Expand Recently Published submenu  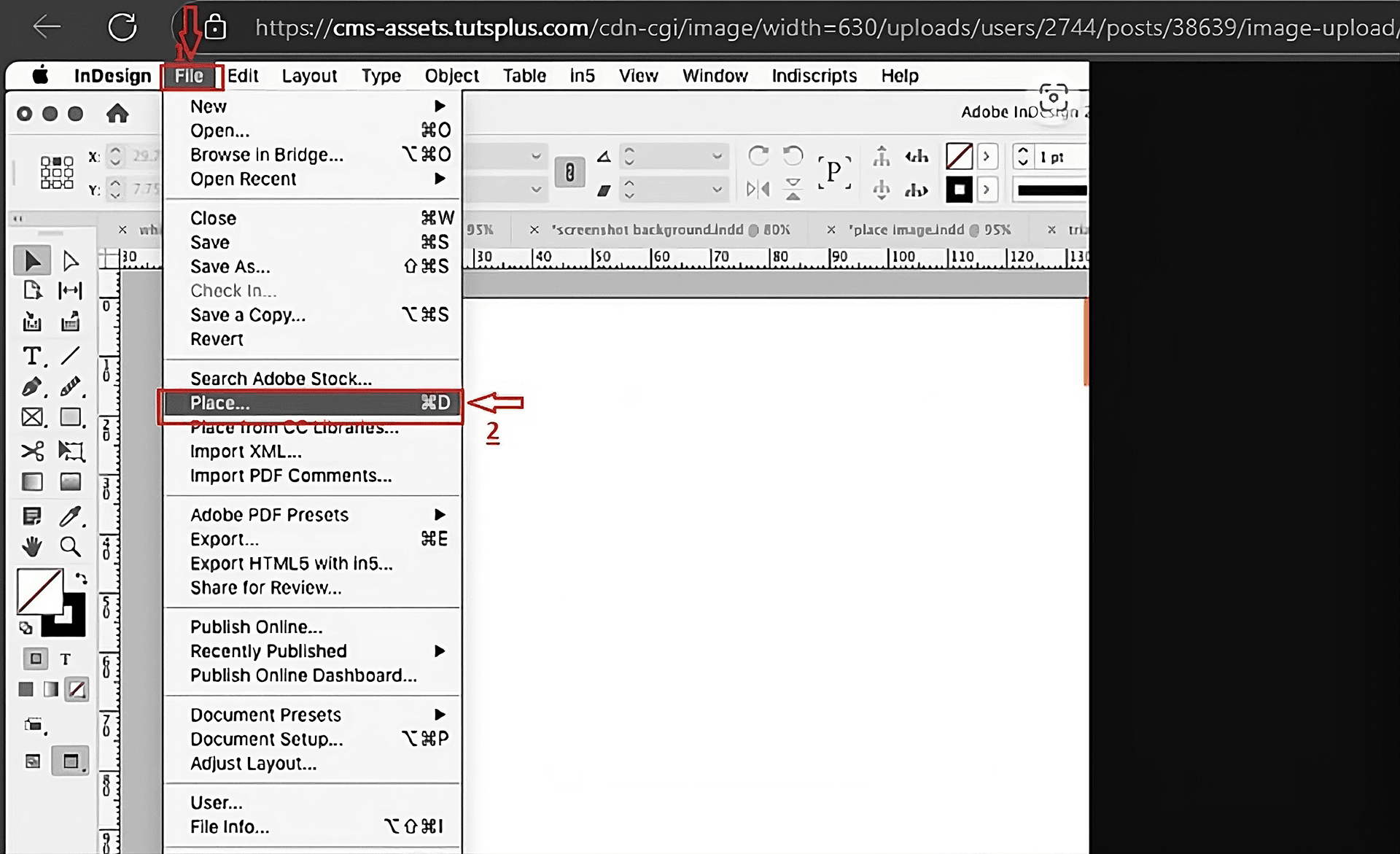pyautogui.click(x=440, y=651)
